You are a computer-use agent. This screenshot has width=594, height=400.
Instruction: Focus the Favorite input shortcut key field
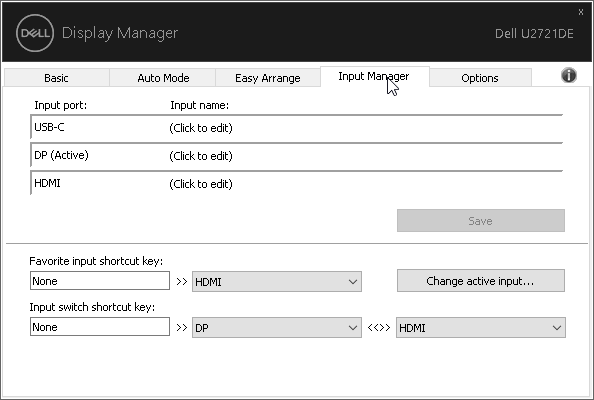[100, 281]
